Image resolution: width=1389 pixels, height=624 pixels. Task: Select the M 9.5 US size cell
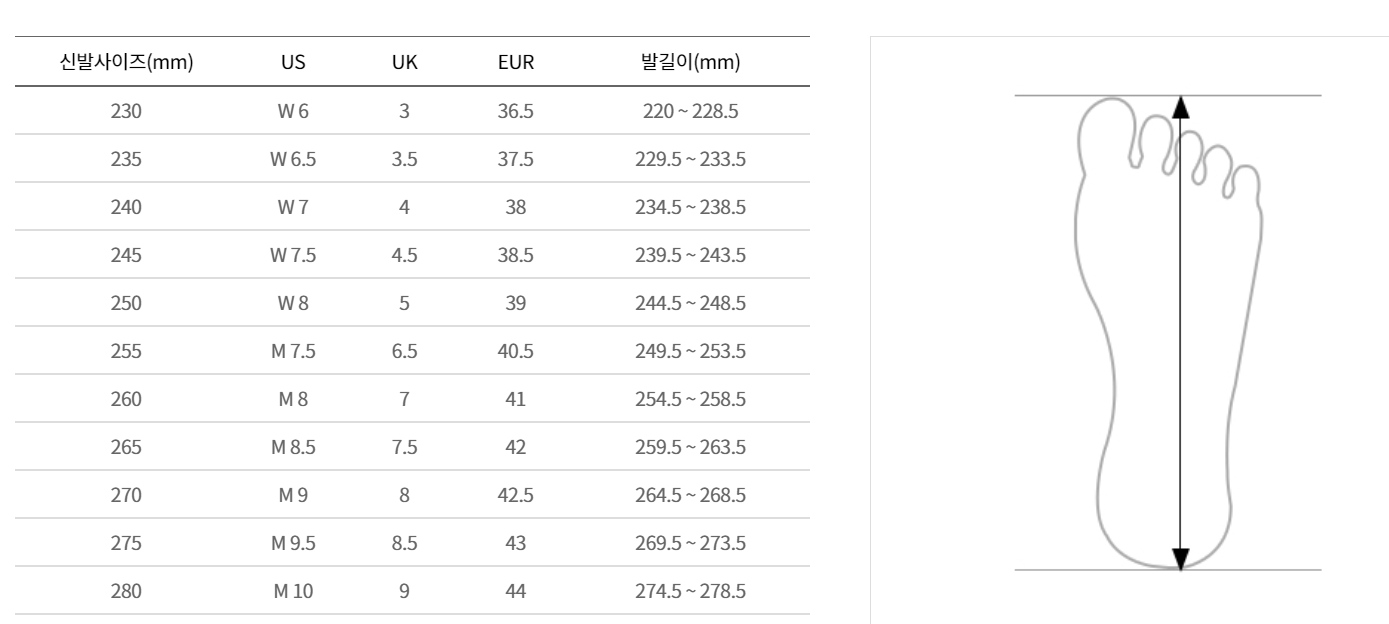(x=293, y=543)
